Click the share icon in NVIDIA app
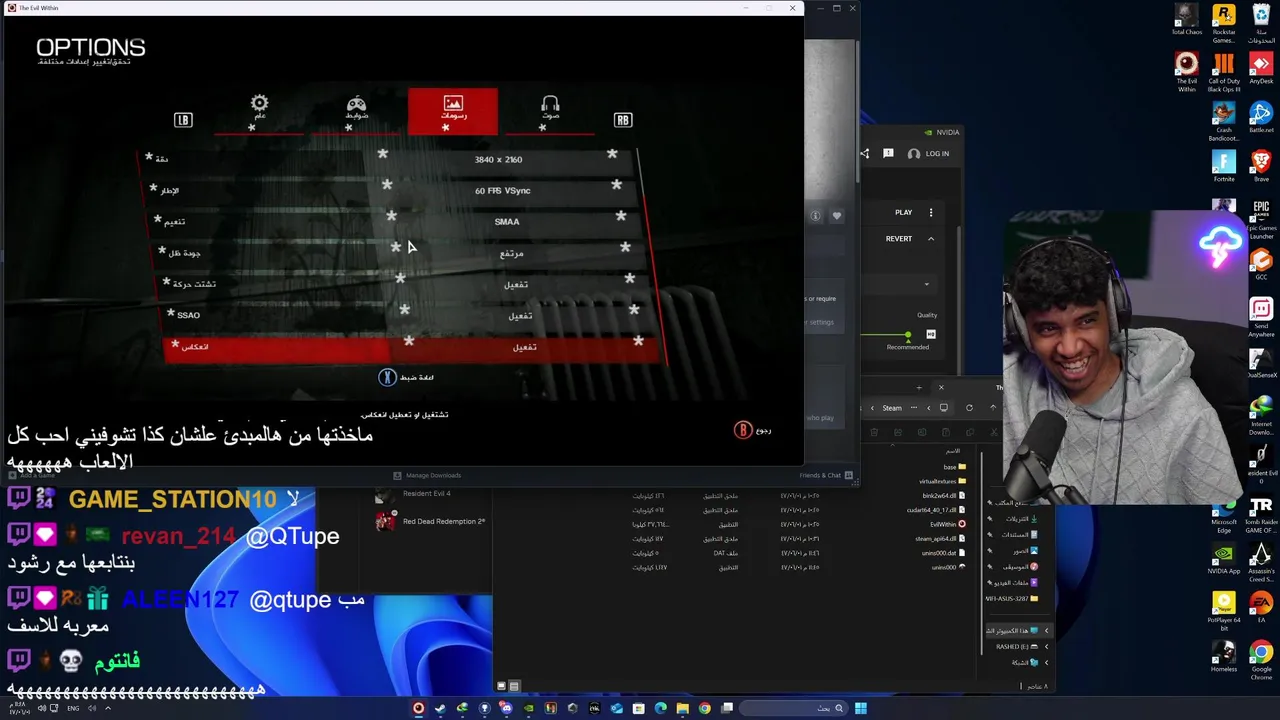Screen dimensions: 1280x720 click(x=864, y=153)
